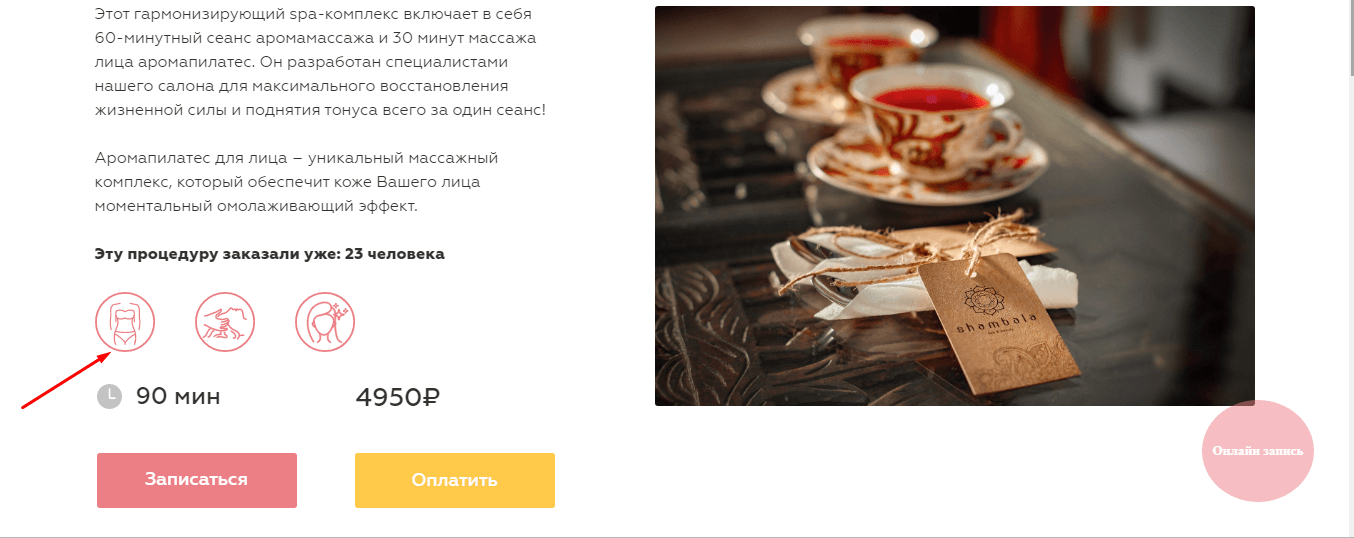Screen dimensions: 1354x538
Task: Click the "23 человека" order count
Action: (394, 254)
